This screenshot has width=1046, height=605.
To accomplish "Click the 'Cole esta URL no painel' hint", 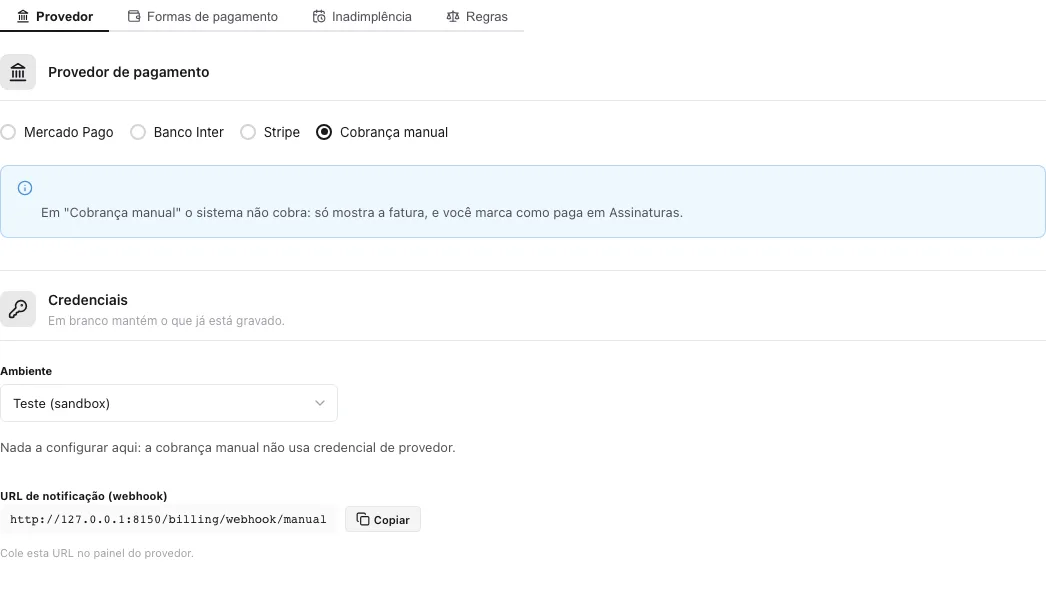I will pos(97,553).
